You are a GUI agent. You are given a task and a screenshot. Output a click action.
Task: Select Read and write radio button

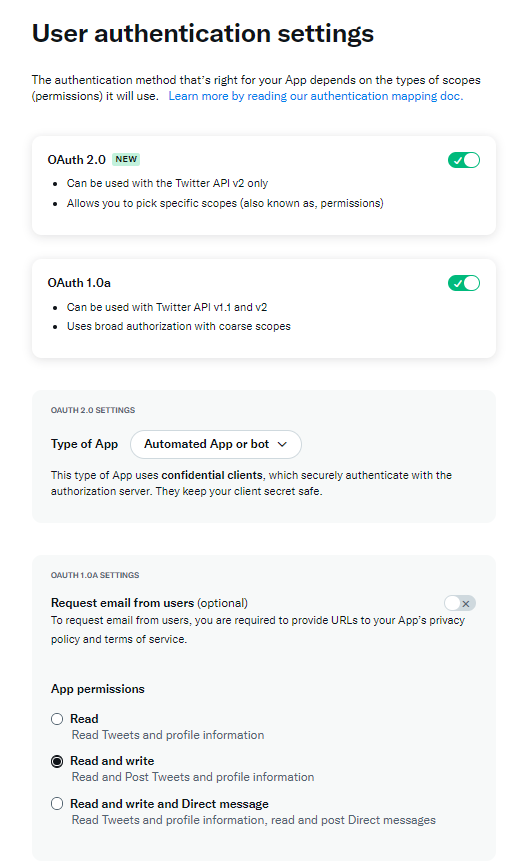tap(57, 761)
